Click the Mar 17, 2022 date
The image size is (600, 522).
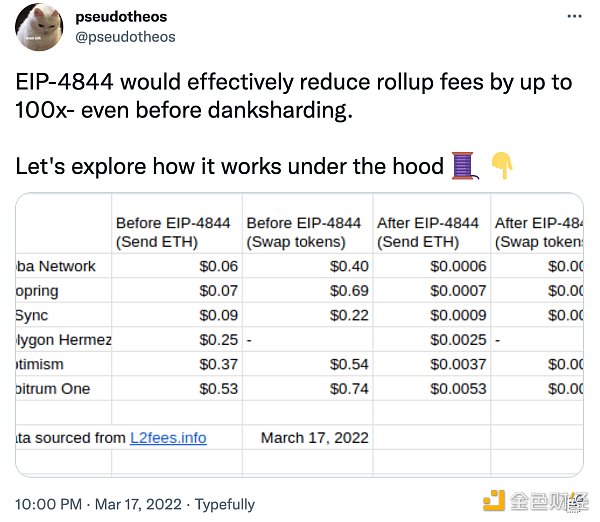[138, 504]
